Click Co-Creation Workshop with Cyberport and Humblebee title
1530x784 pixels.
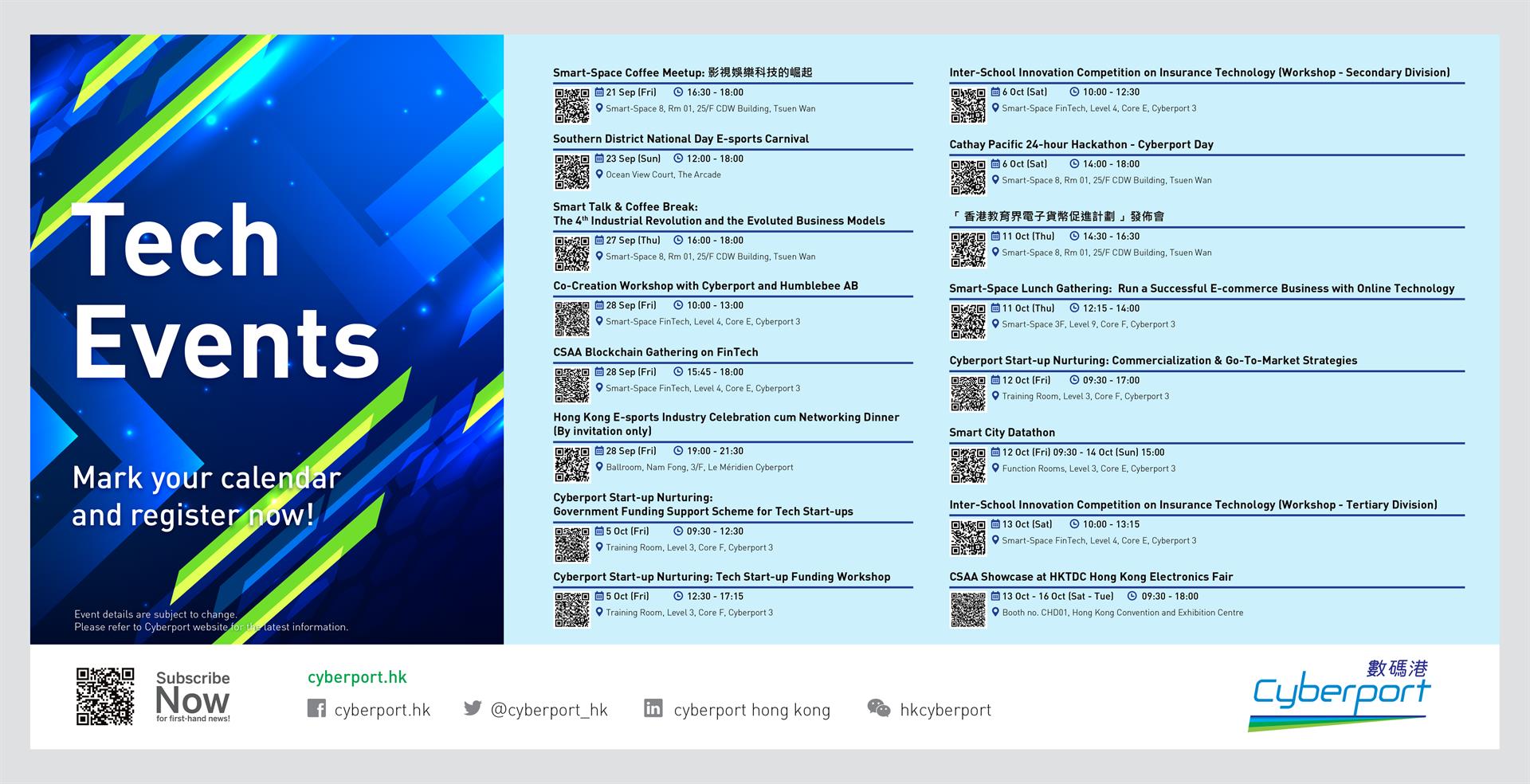tap(705, 286)
